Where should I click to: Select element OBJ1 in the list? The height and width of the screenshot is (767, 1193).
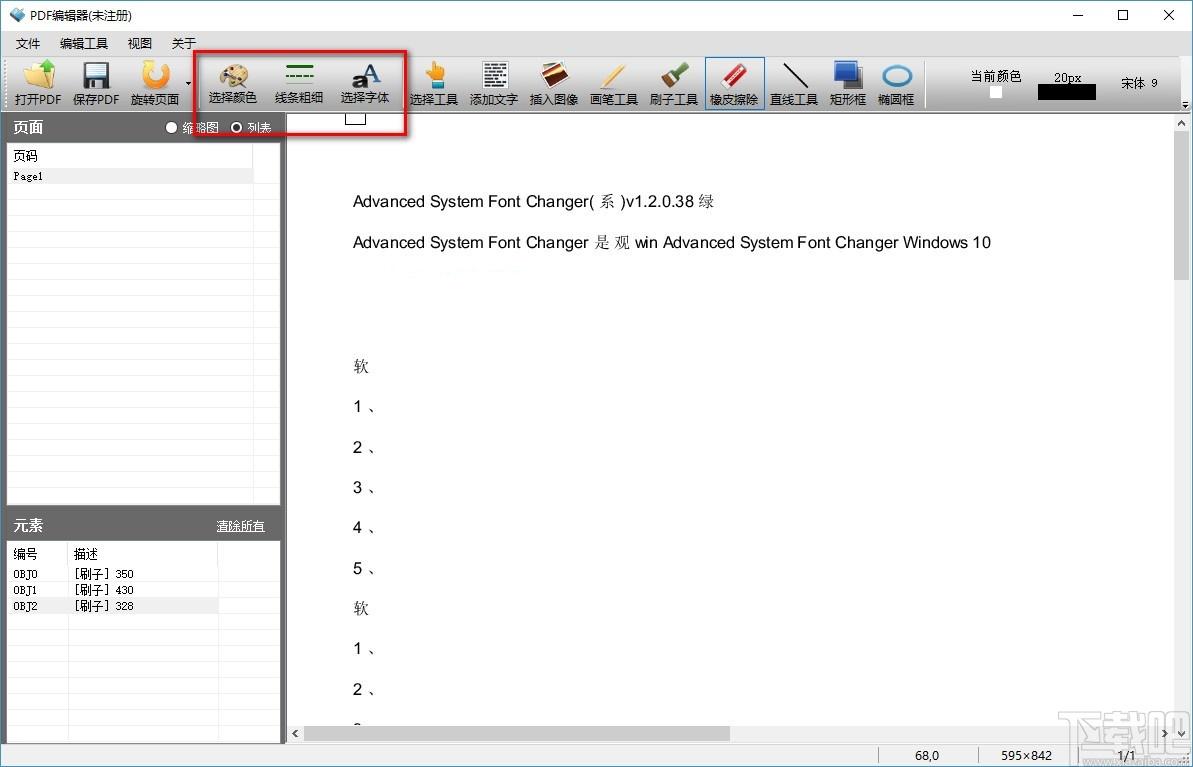pos(113,590)
